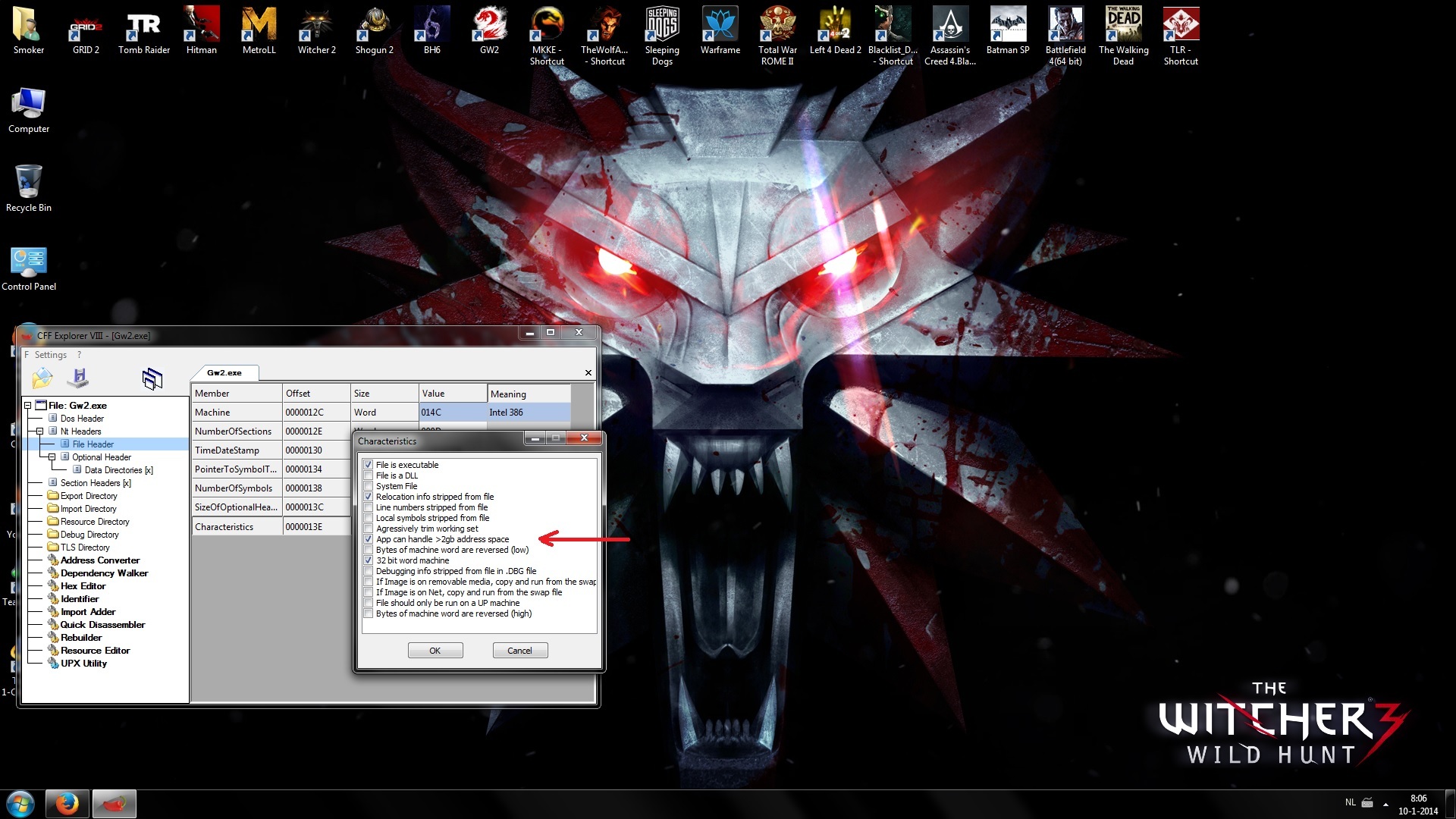This screenshot has height=819, width=1456.
Task: Open the Rebuilder tool
Action: pos(81,638)
